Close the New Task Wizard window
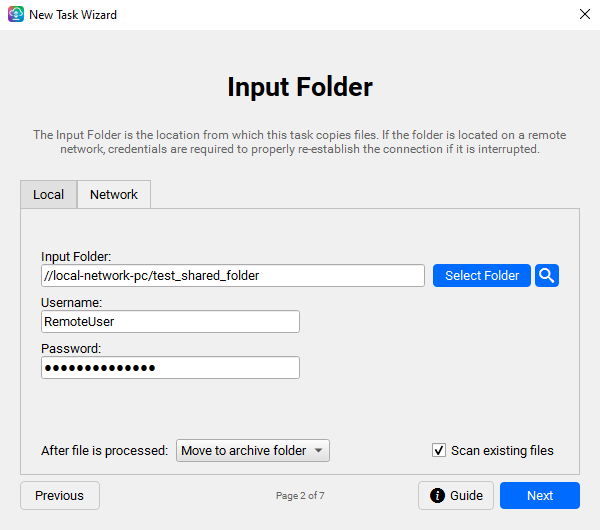Viewport: 600px width, 530px height. tap(585, 15)
